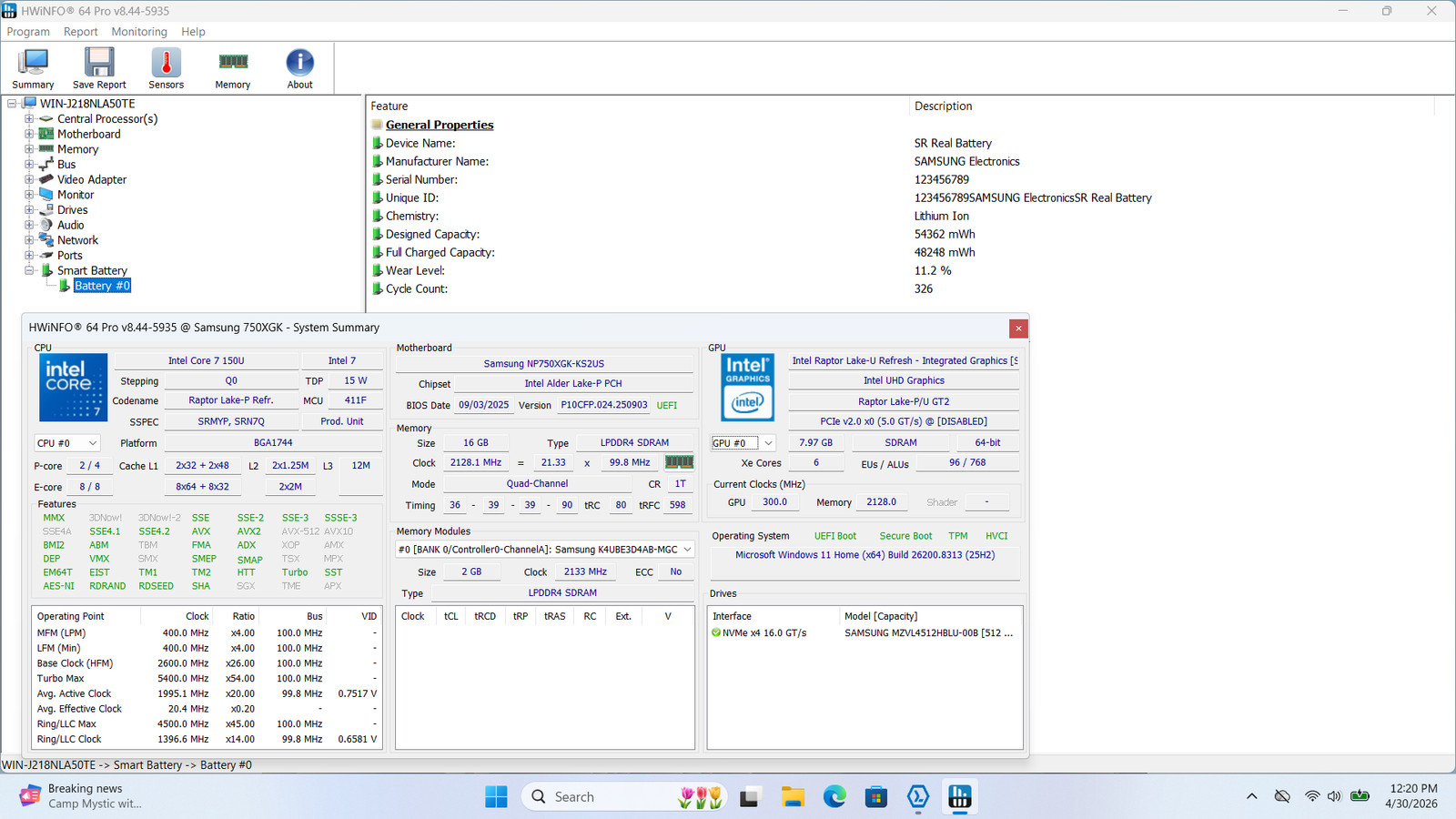Click the Cycle Count value 326
1456x819 pixels.
924,289
